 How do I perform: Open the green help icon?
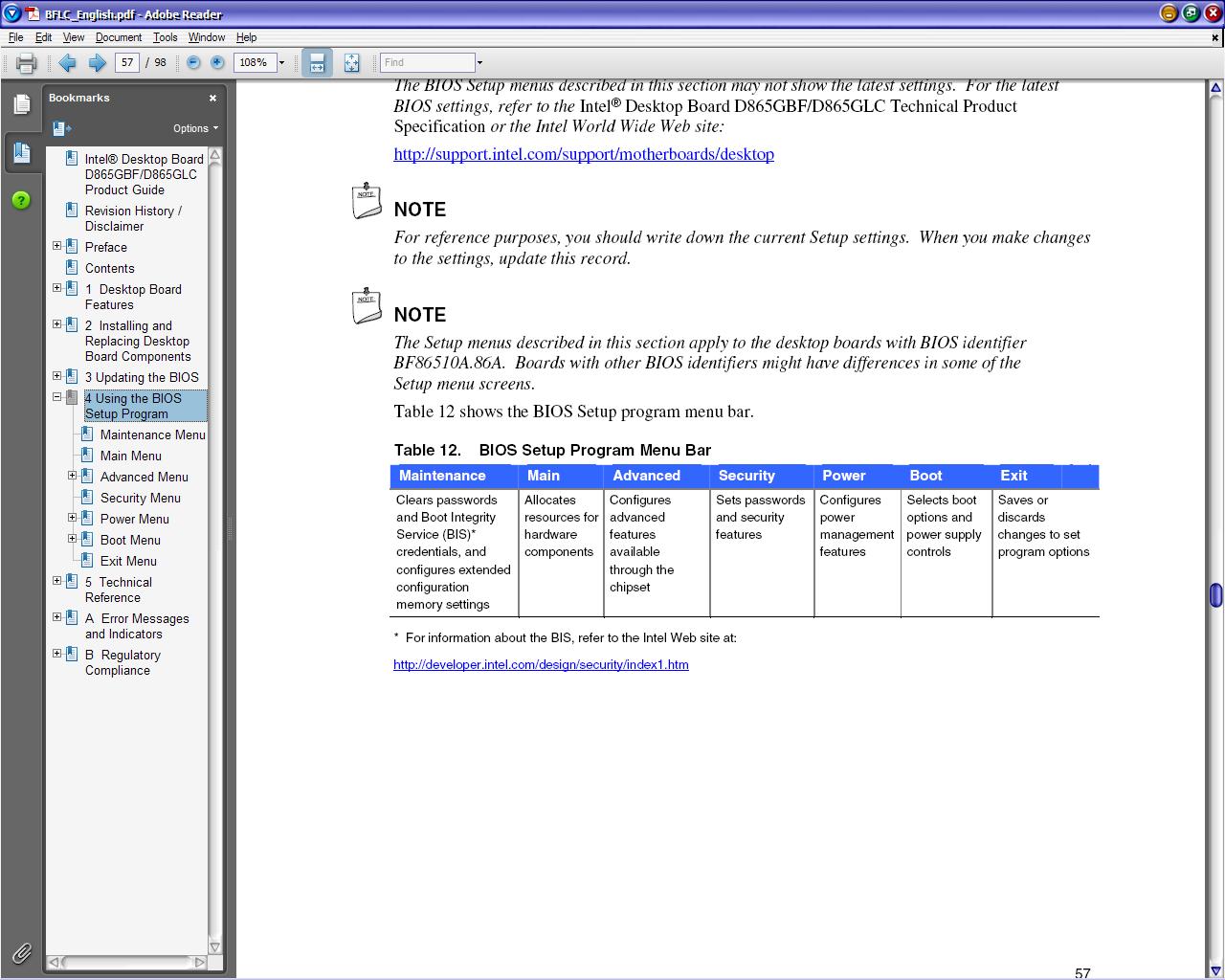coord(21,200)
